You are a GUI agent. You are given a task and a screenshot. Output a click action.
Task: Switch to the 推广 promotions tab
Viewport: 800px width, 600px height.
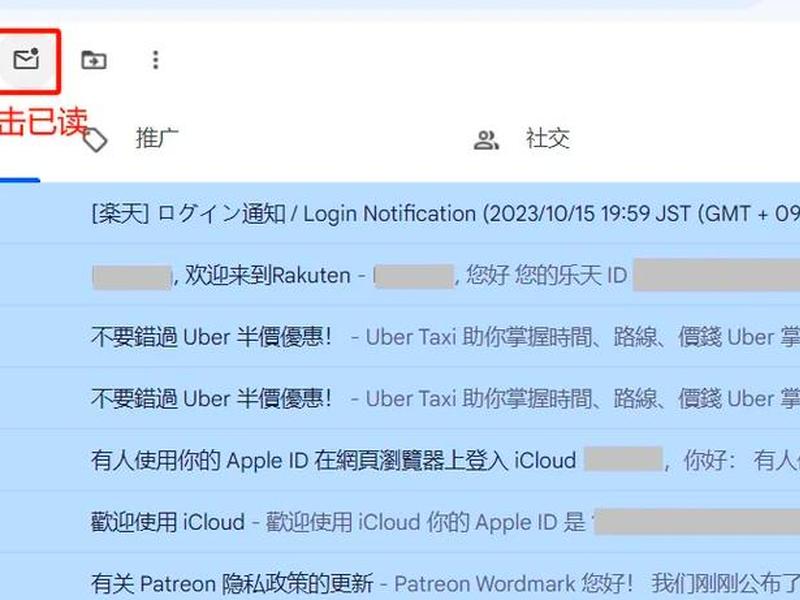click(157, 139)
